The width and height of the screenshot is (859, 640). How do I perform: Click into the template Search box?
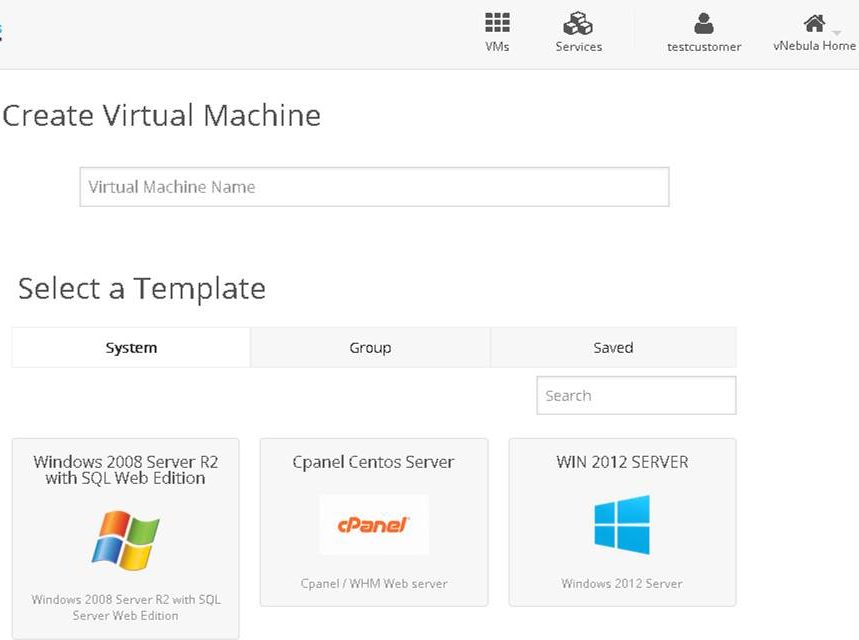636,396
